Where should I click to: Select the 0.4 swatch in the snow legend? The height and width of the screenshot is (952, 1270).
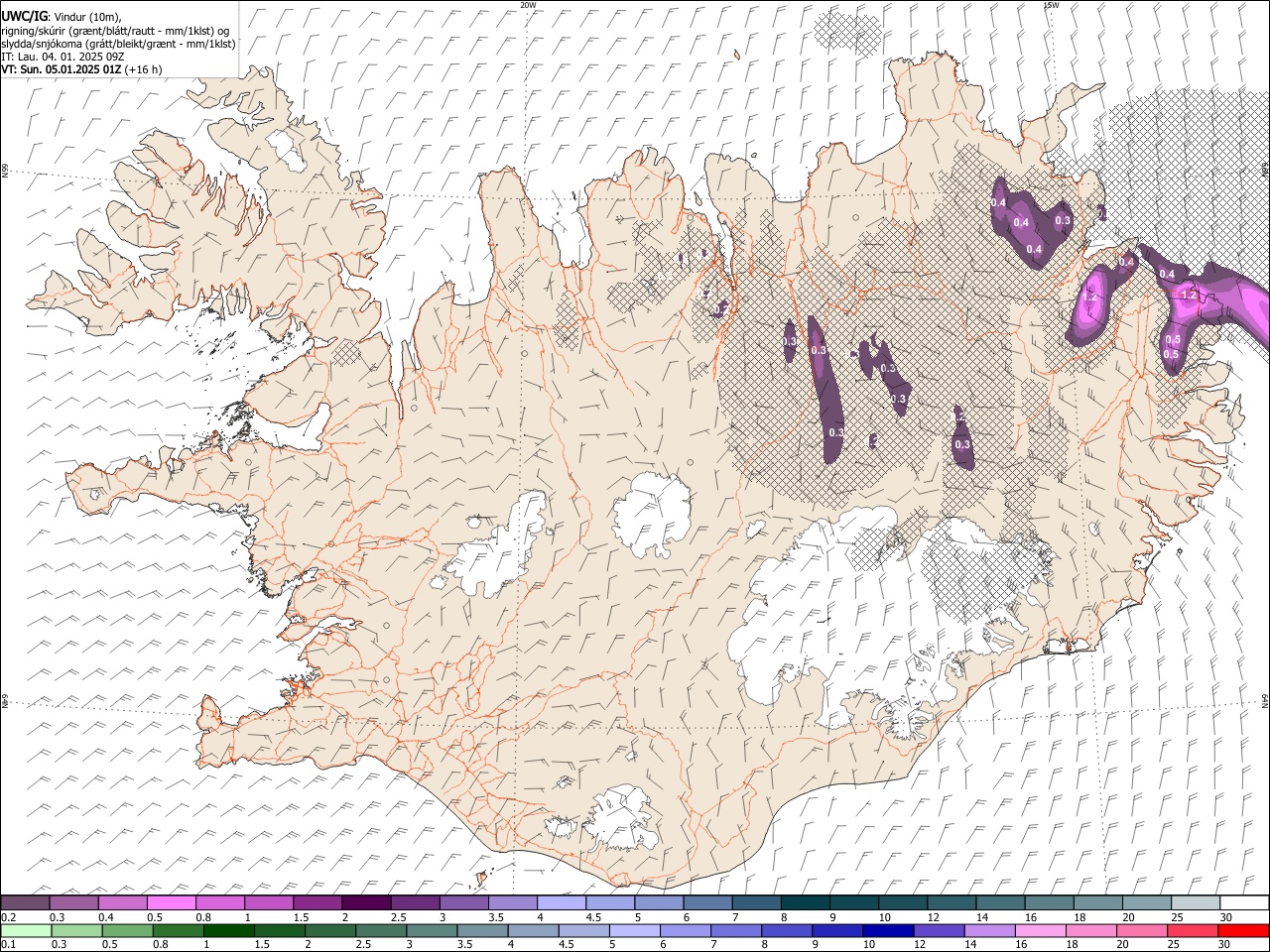tap(122, 902)
